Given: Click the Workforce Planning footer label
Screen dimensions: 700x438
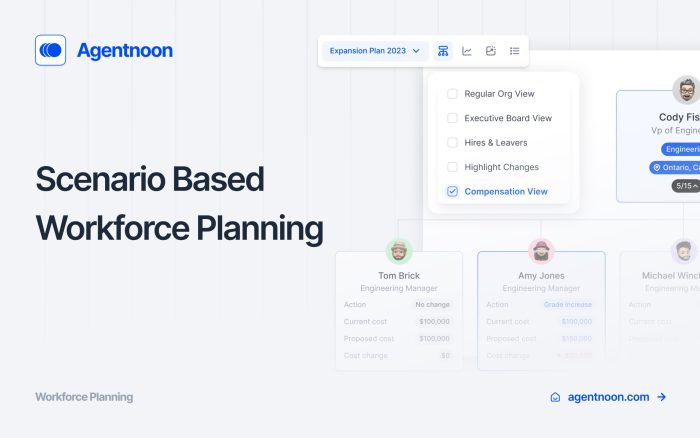Looking at the screenshot, I should pos(84,397).
